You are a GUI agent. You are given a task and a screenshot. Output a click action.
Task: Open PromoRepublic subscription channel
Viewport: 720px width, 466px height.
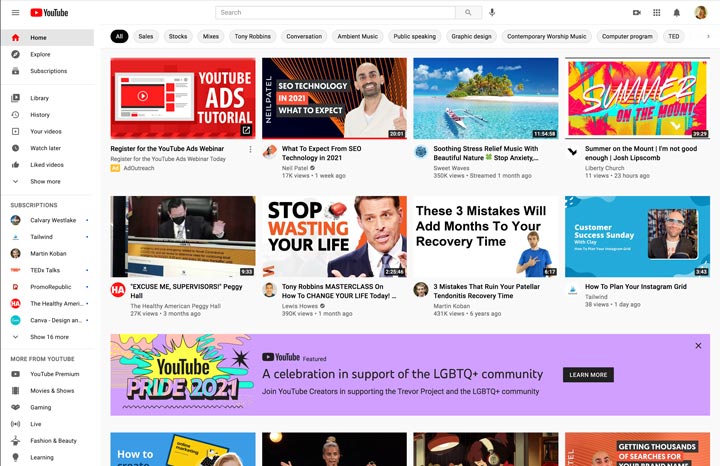48,286
